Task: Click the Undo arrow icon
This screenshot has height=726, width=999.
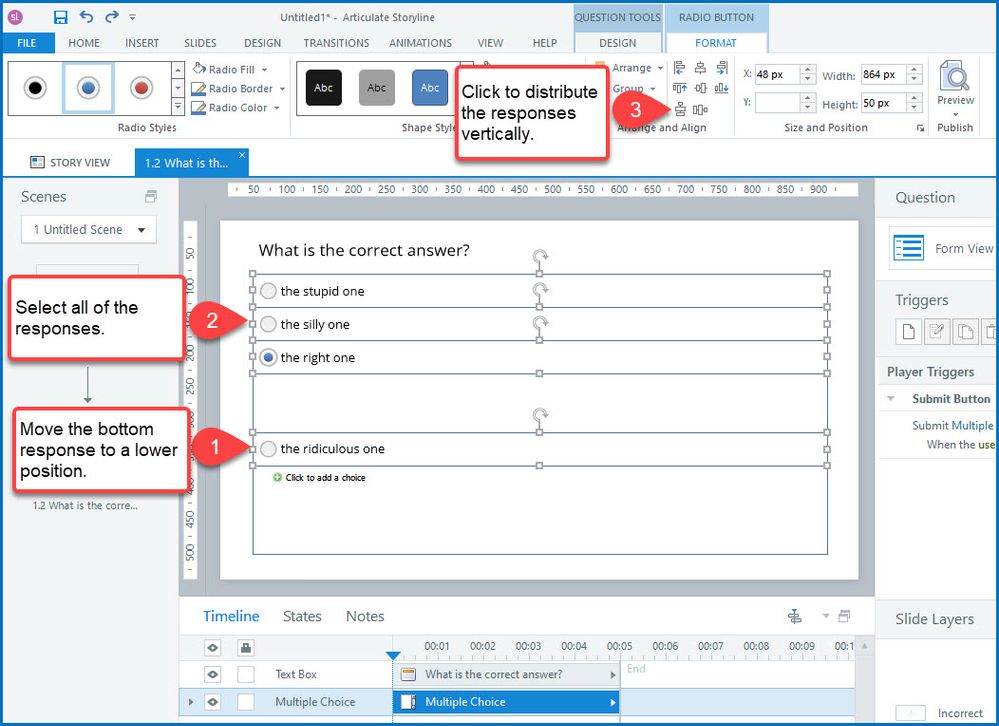Action: pyautogui.click(x=87, y=17)
